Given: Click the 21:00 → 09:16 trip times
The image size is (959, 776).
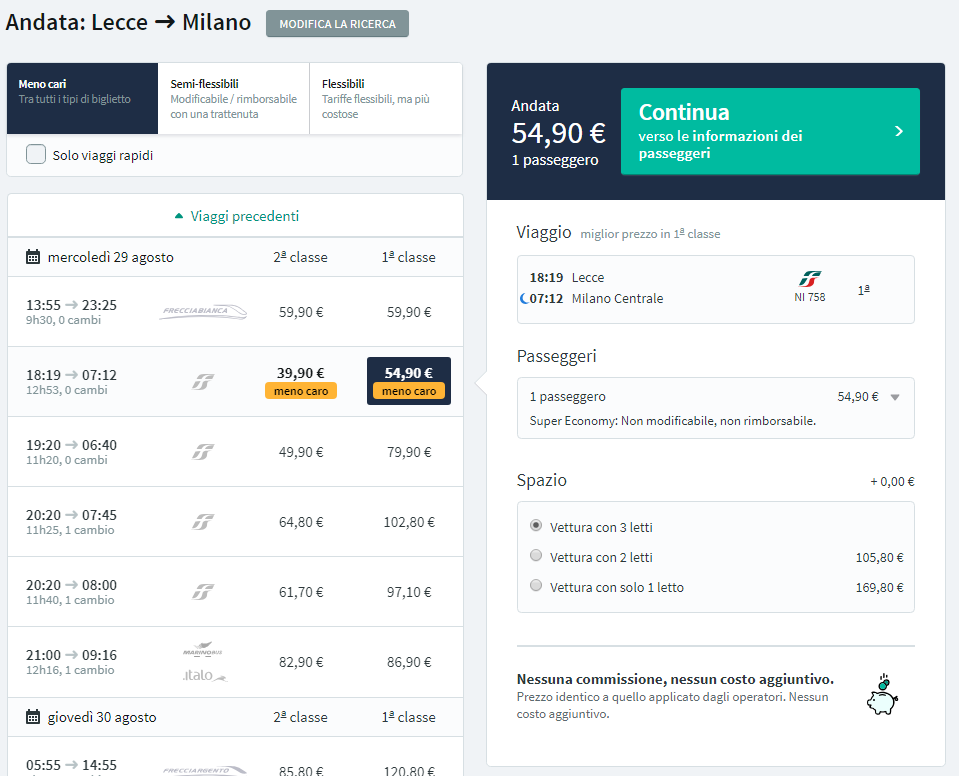Looking at the screenshot, I should pos(71,655).
